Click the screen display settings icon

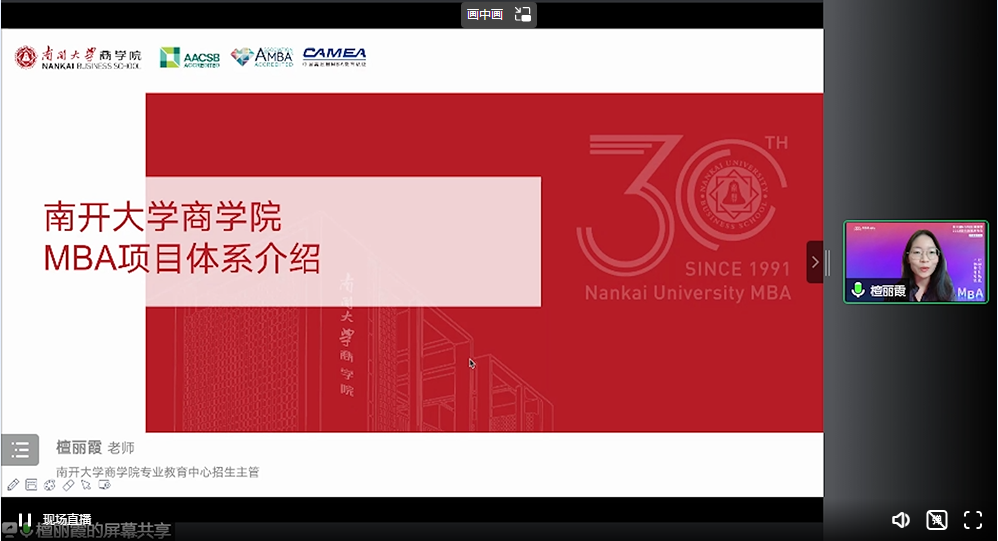click(104, 485)
